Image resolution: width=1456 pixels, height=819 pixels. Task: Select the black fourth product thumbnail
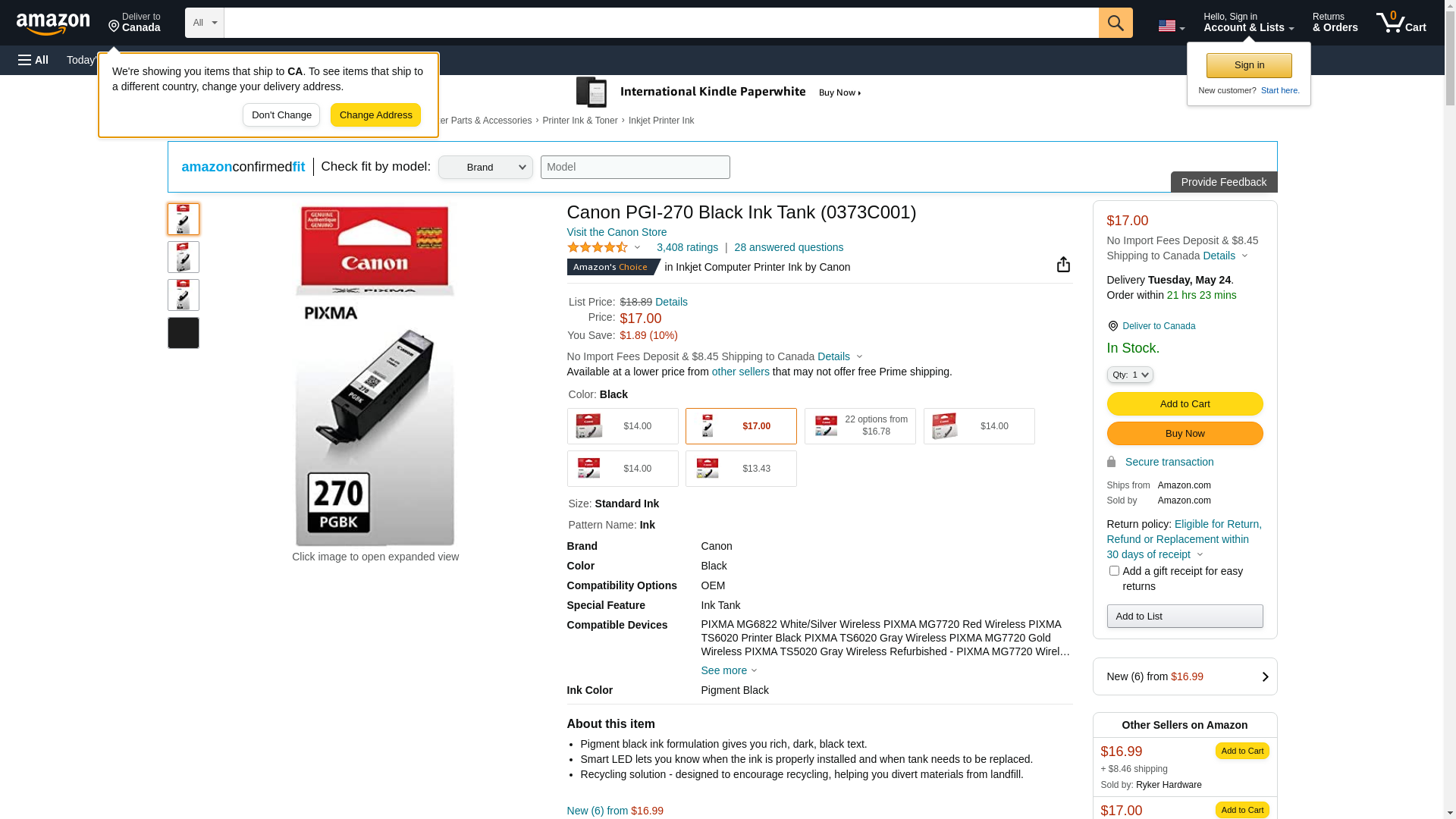click(184, 333)
